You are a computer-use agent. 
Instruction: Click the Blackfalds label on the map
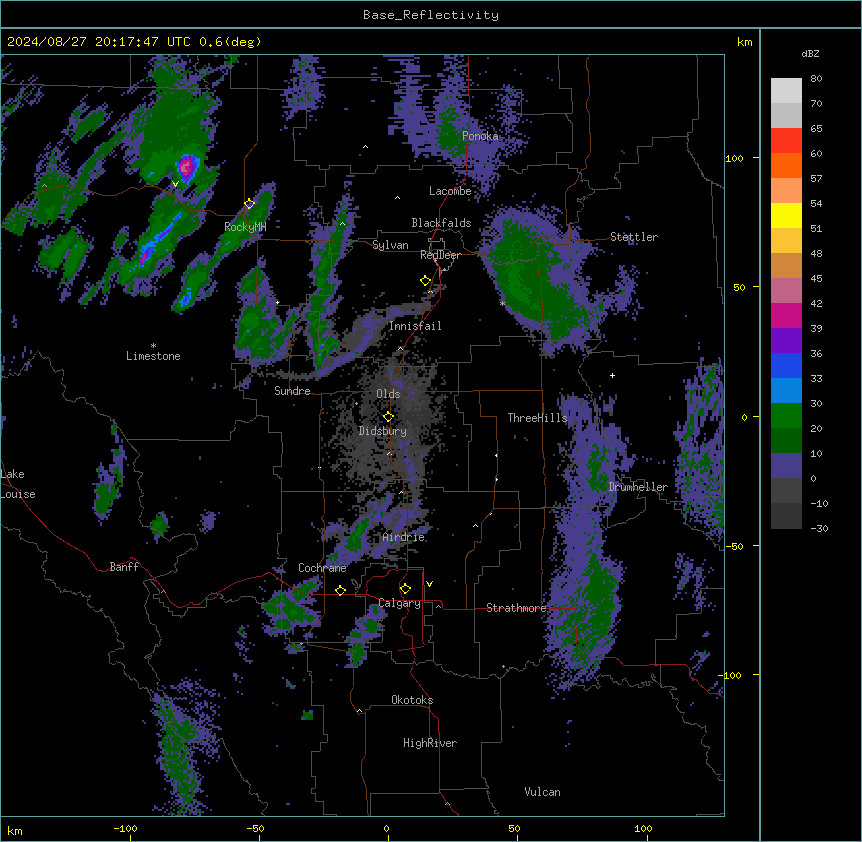pyautogui.click(x=441, y=223)
